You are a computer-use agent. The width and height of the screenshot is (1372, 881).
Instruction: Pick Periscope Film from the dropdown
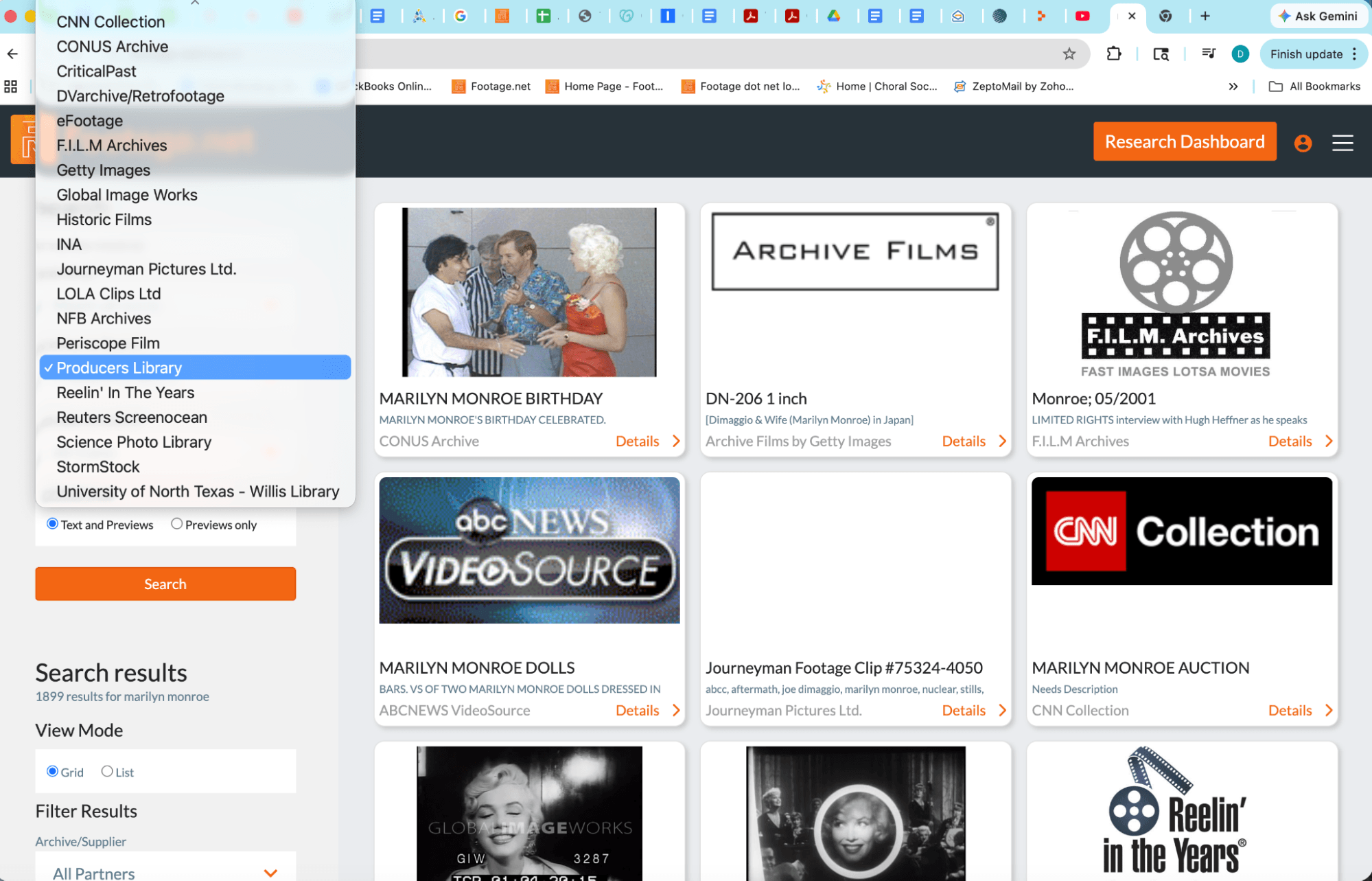(196, 343)
